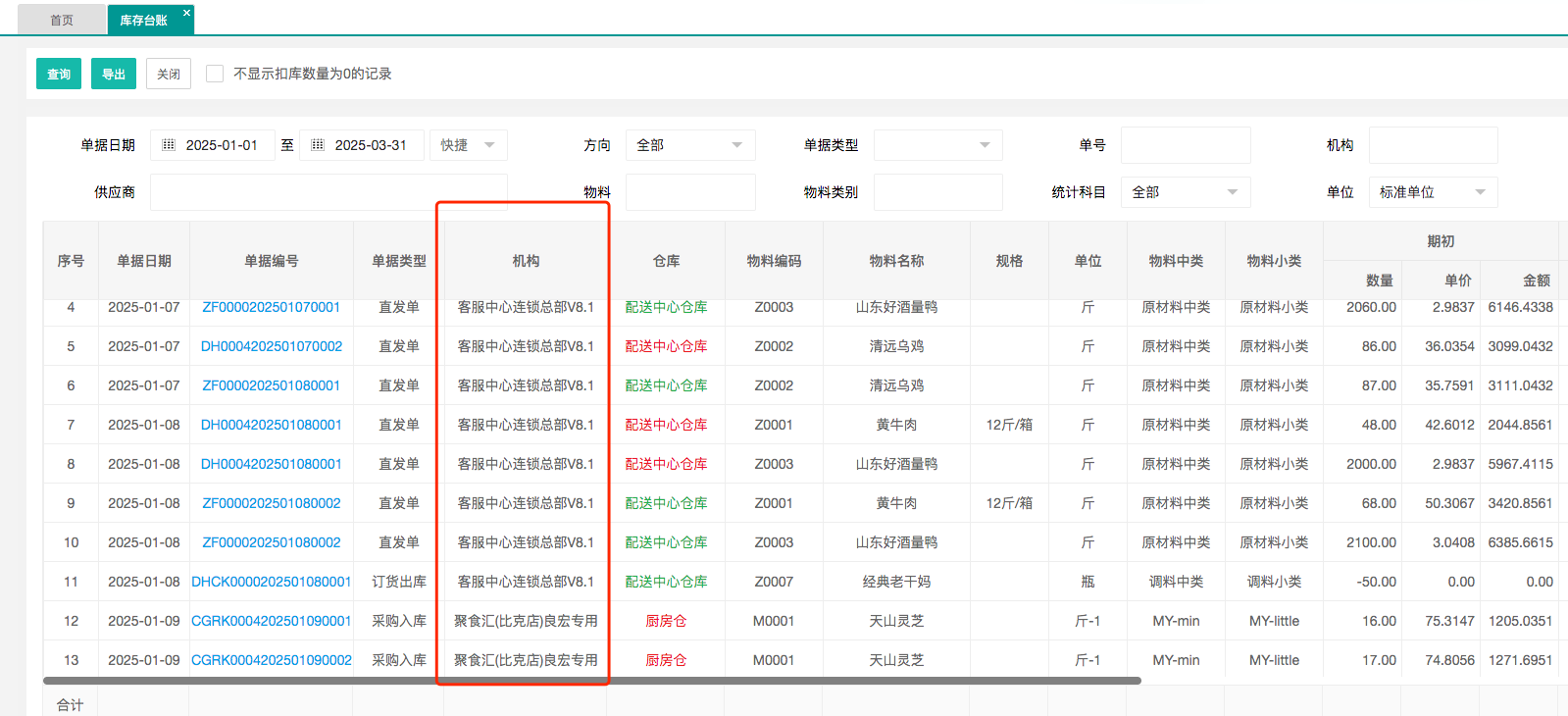Open document link DHCK0000202501080001

[x=271, y=582]
